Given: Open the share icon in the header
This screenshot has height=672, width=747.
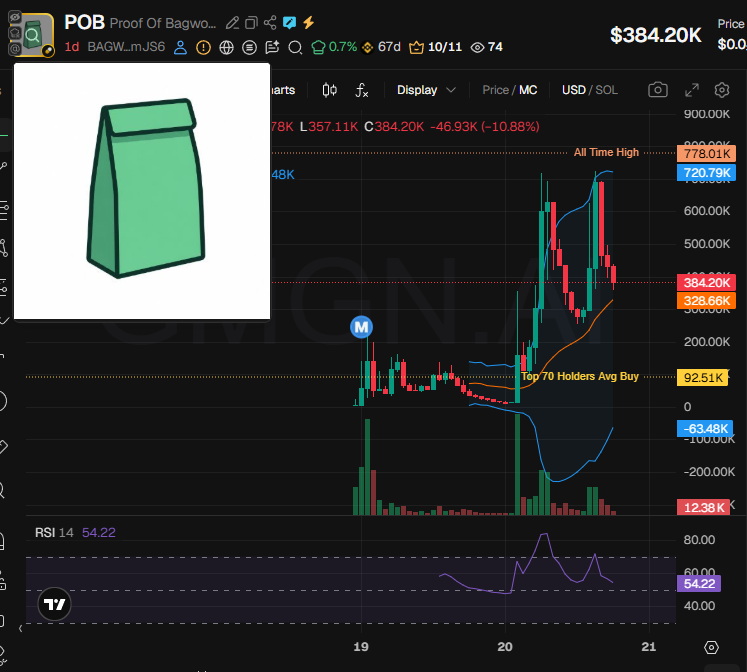Looking at the screenshot, I should pos(270,22).
